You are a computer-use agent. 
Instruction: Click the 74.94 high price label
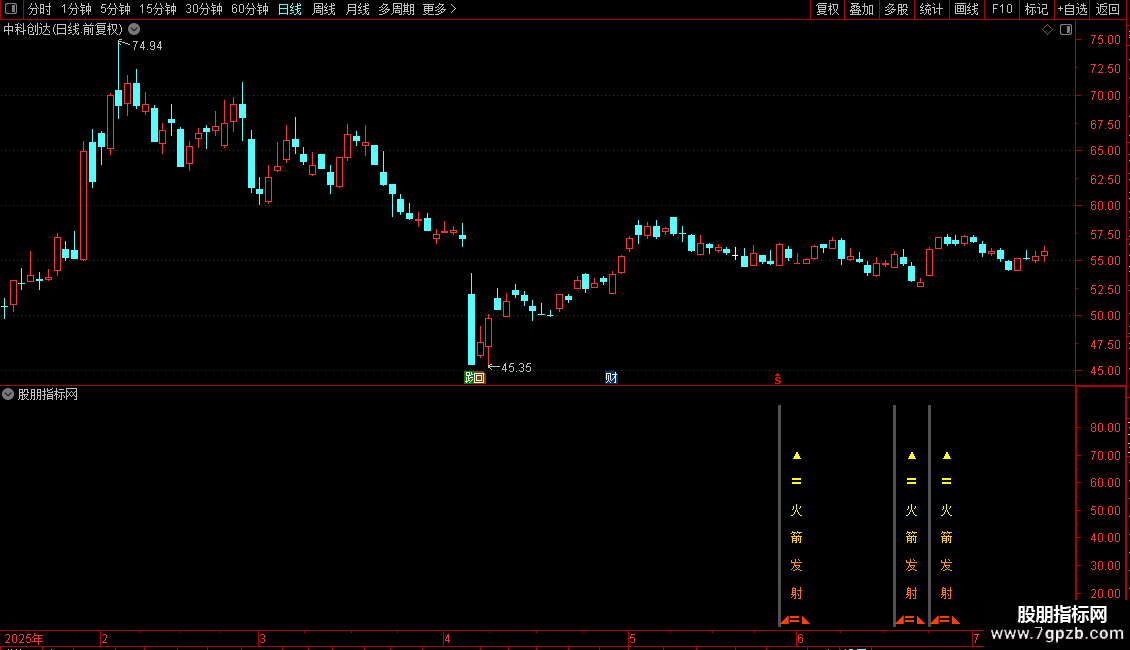pyautogui.click(x=147, y=46)
